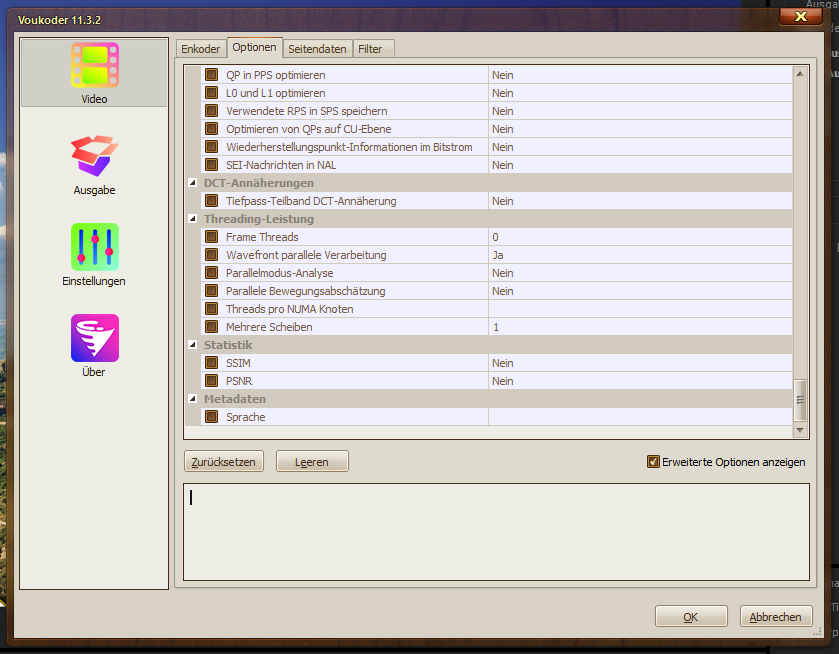Screen dimensions: 839x654
Task: Click the options list vertical scrollbar thumb
Action: 799,400
